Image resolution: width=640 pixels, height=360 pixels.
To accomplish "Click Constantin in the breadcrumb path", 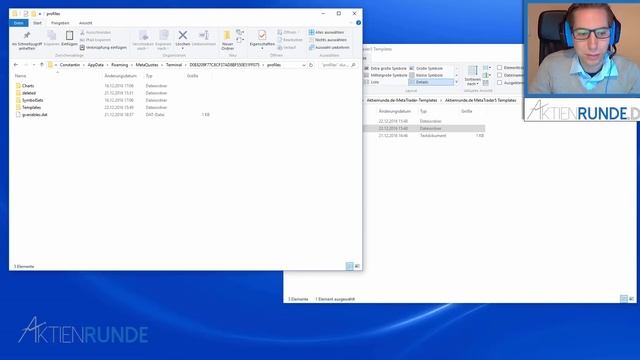I will [x=70, y=65].
